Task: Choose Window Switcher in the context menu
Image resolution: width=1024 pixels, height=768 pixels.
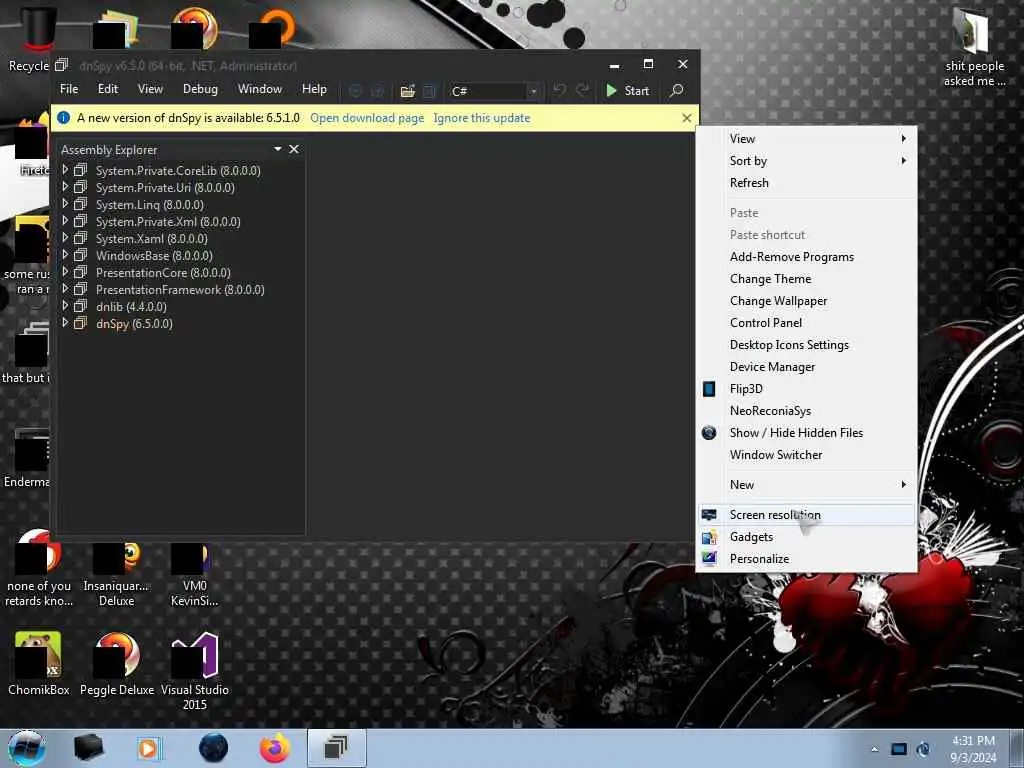Action: pos(807,455)
